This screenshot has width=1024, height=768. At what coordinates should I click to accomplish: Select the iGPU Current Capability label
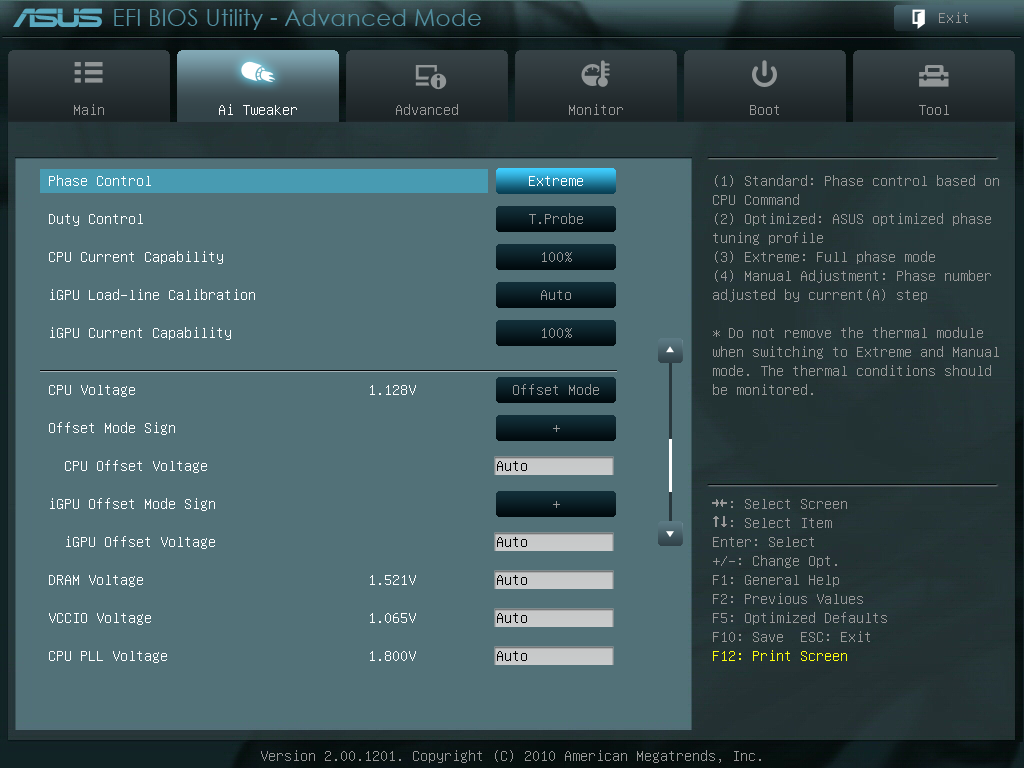(140, 332)
